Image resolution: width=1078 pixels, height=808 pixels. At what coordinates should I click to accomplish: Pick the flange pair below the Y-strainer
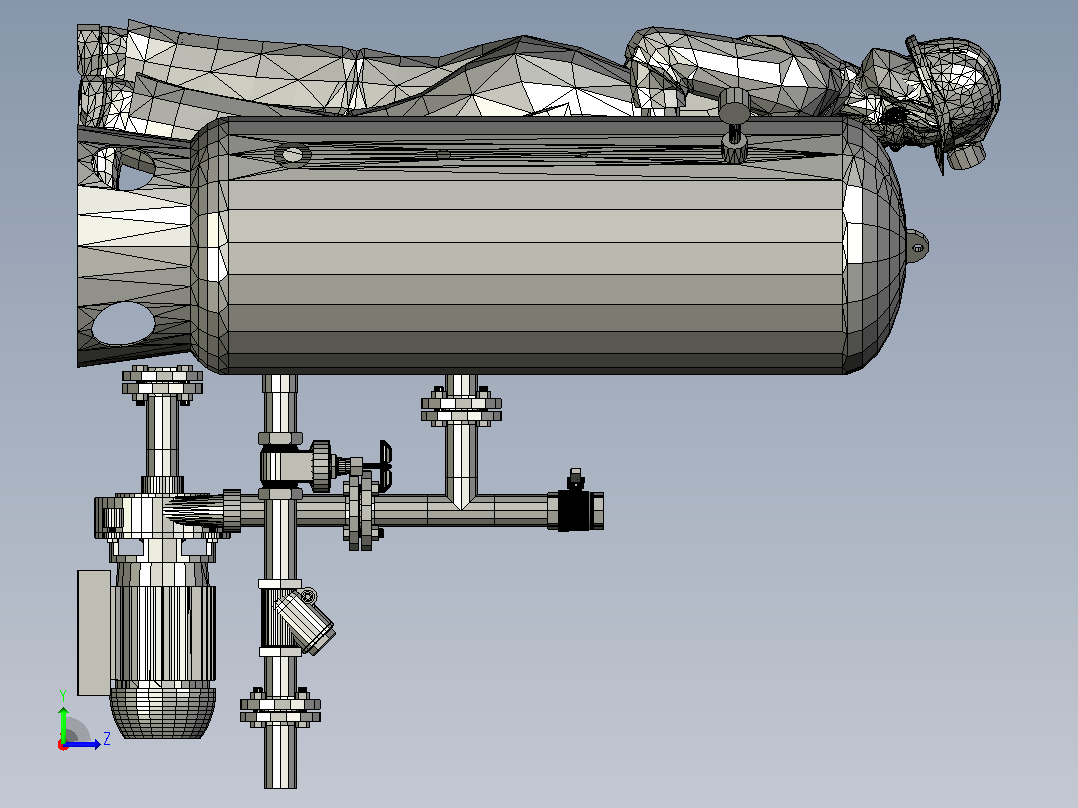click(280, 708)
